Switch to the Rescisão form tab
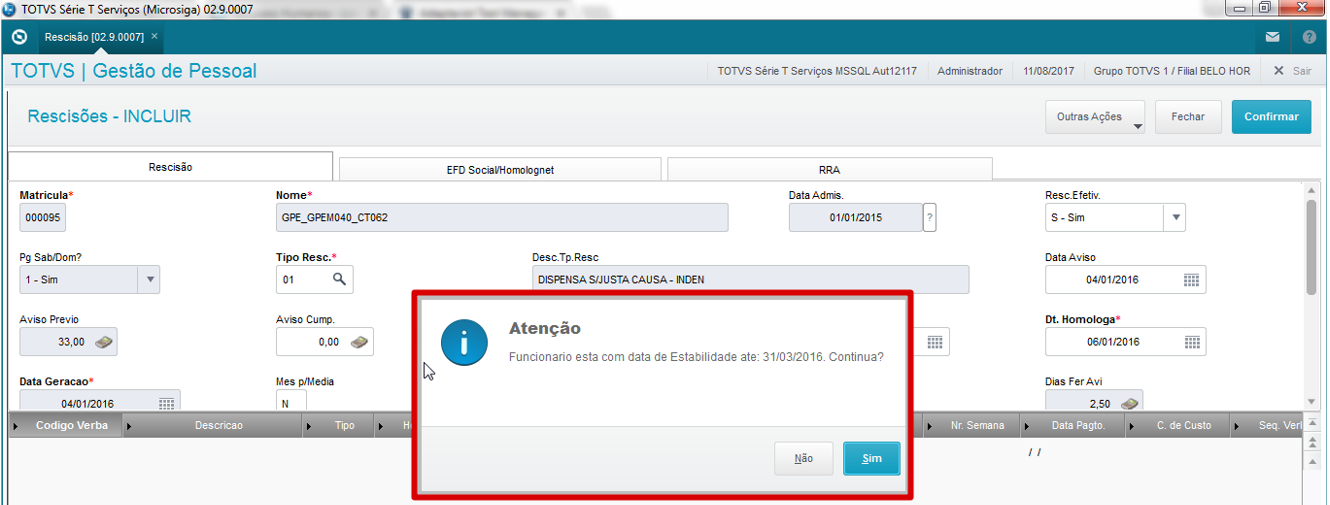The height and width of the screenshot is (505, 1330). point(170,167)
